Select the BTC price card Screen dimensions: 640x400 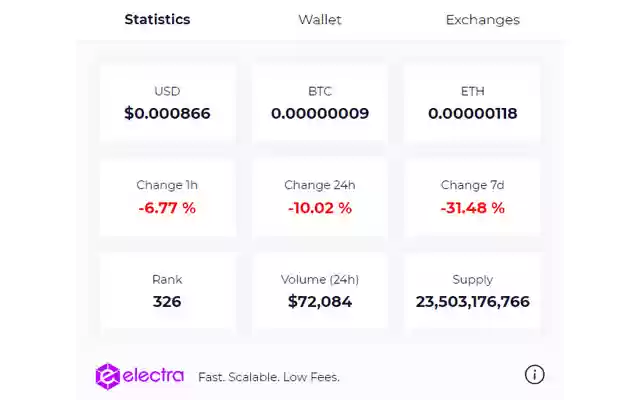click(x=320, y=103)
